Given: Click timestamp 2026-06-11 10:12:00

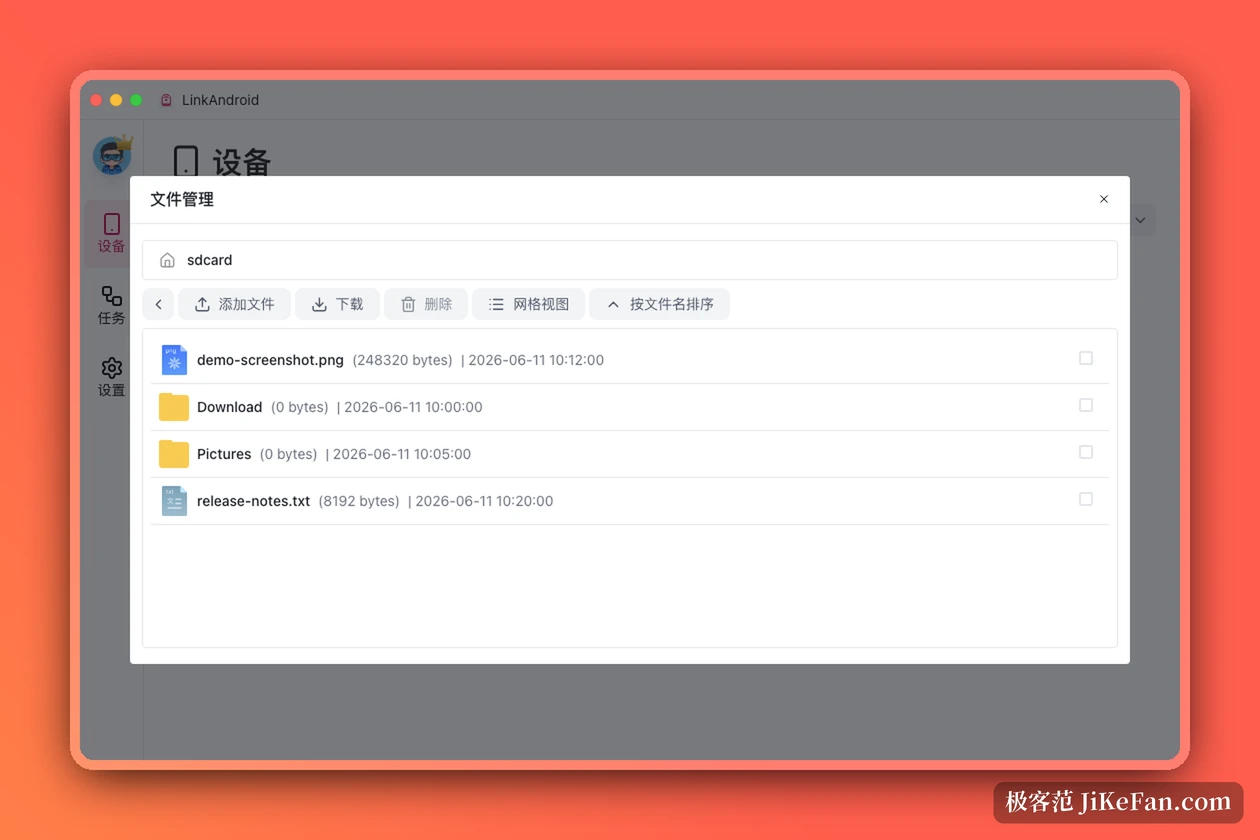Looking at the screenshot, I should click(536, 360).
